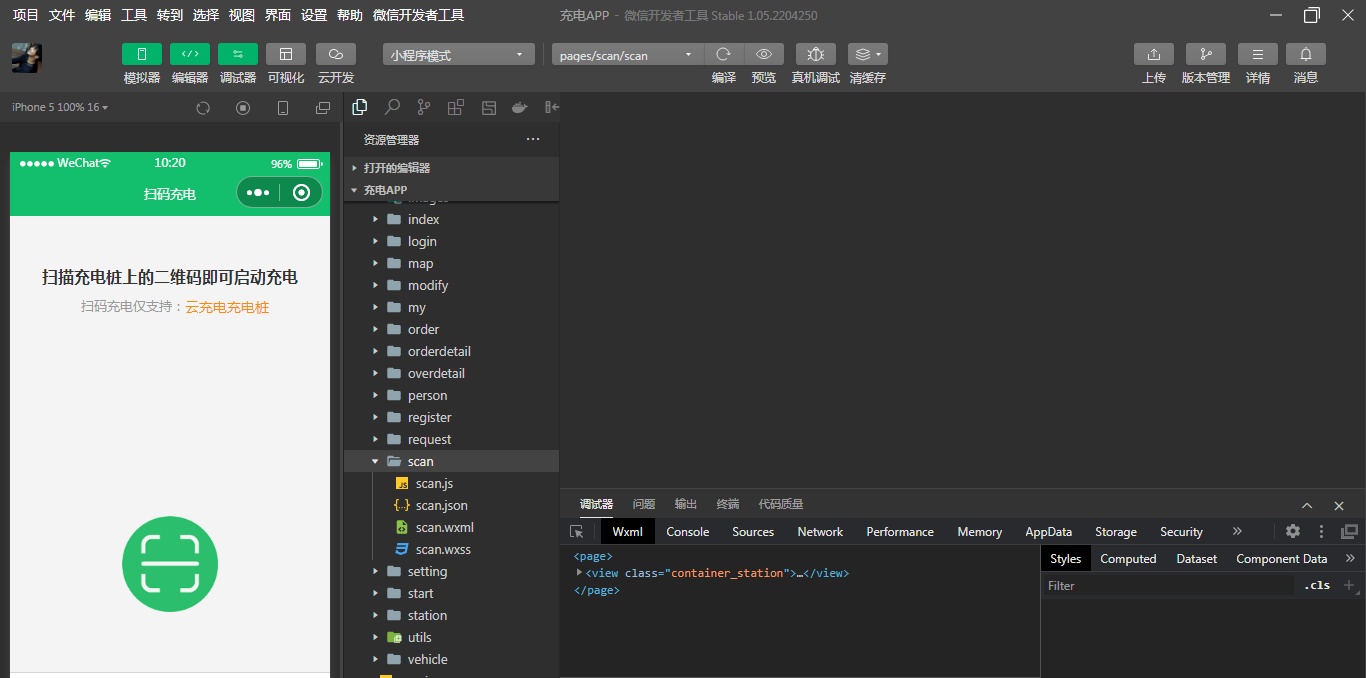
Task: Collapse the 充电APP project root
Action: point(451,190)
